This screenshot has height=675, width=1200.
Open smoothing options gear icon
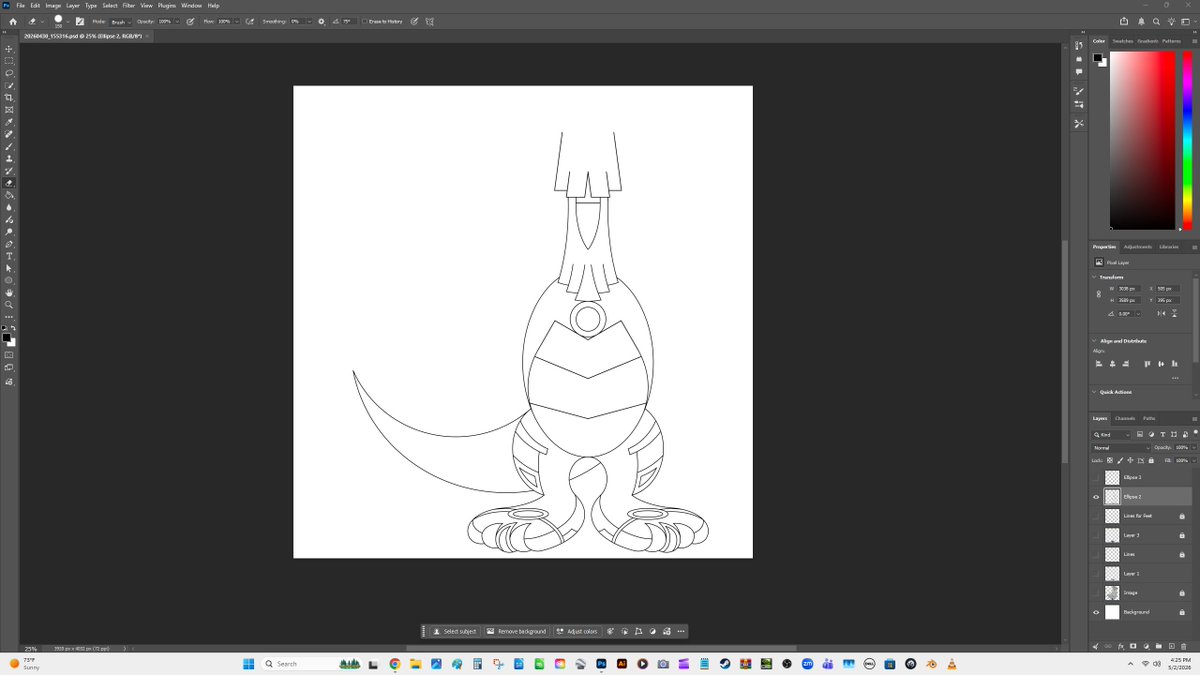click(x=321, y=21)
